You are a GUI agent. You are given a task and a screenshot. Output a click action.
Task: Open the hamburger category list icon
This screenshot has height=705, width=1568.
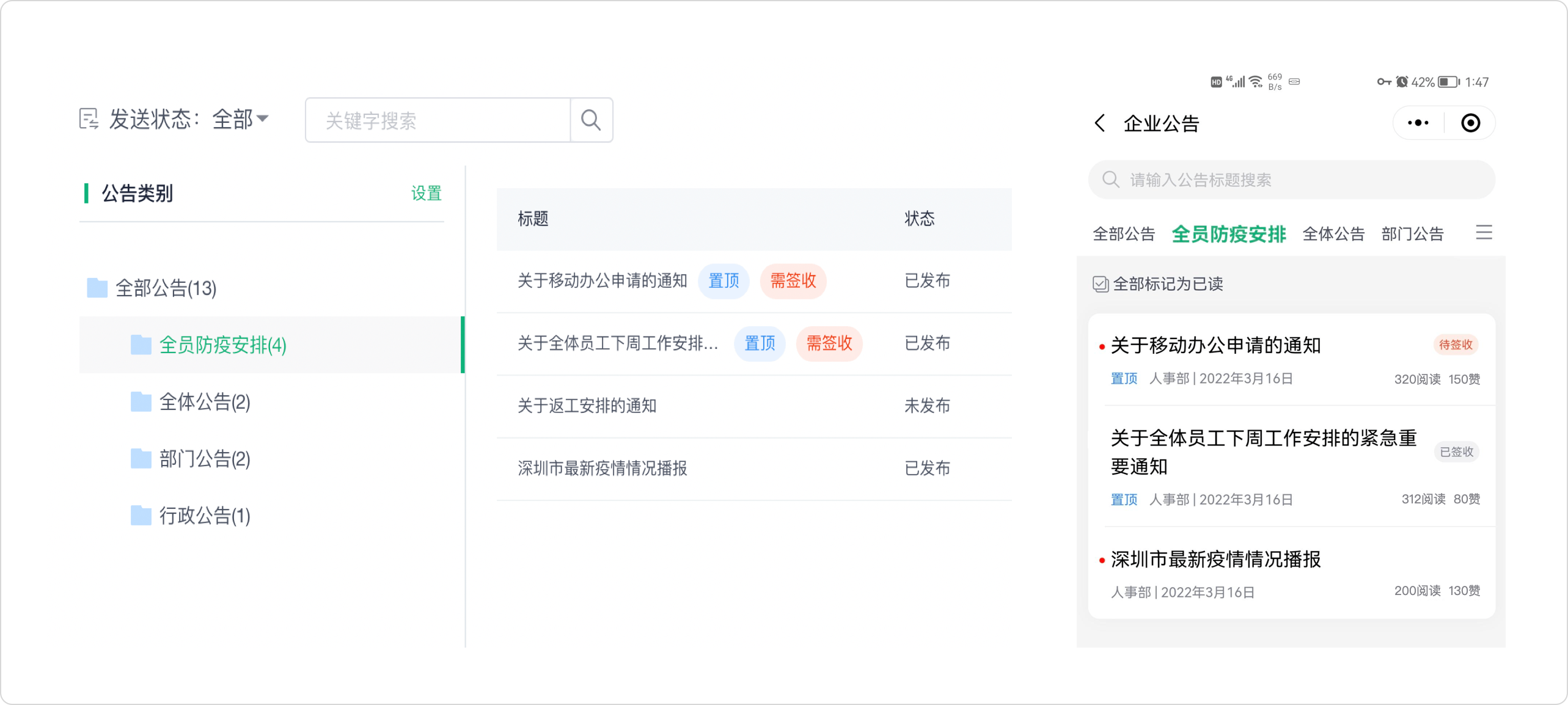click(1484, 233)
